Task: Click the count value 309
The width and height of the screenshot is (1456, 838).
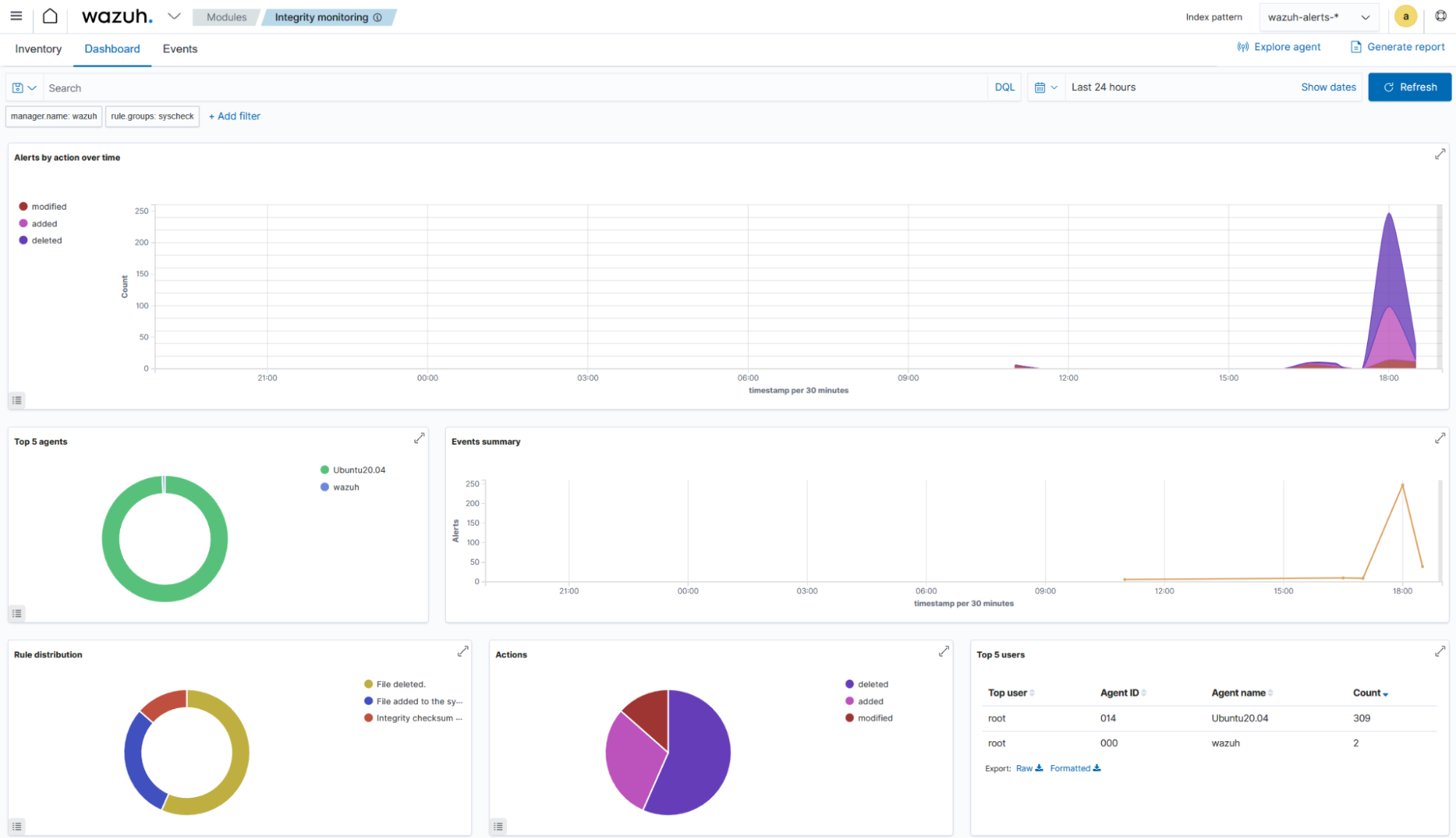Action: point(1361,719)
